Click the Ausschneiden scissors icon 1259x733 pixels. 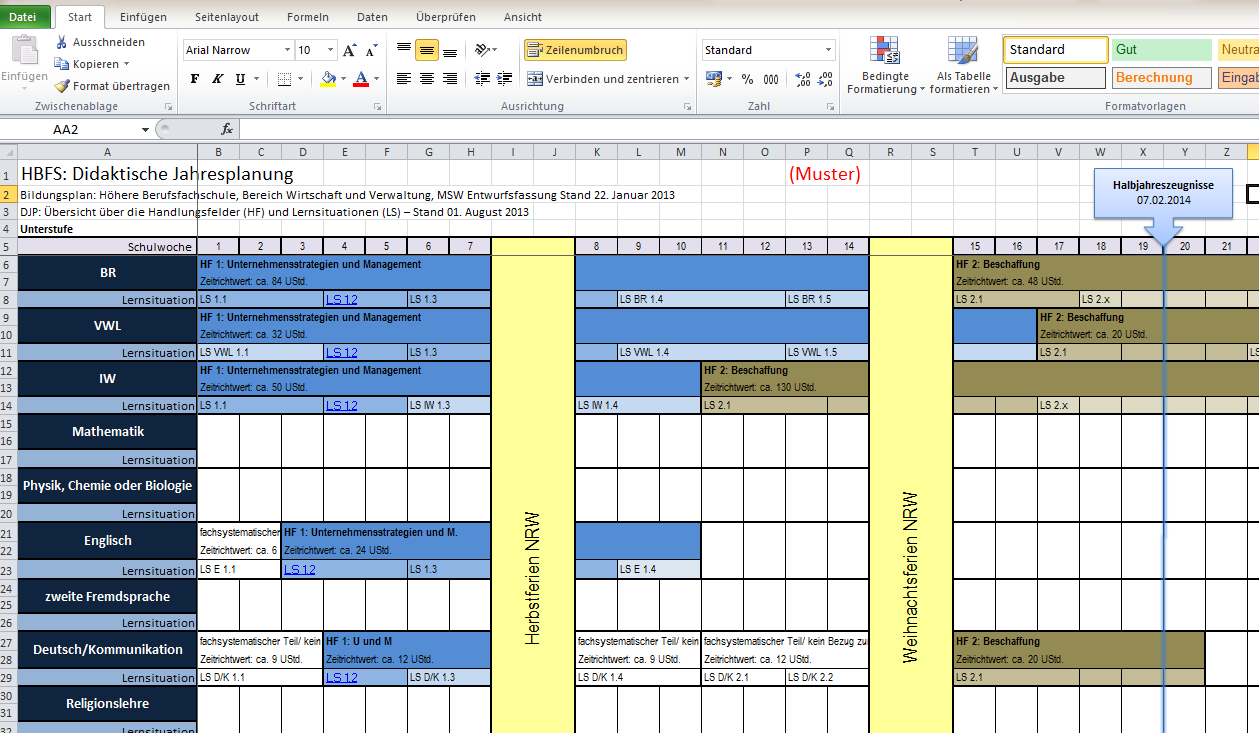click(x=62, y=42)
